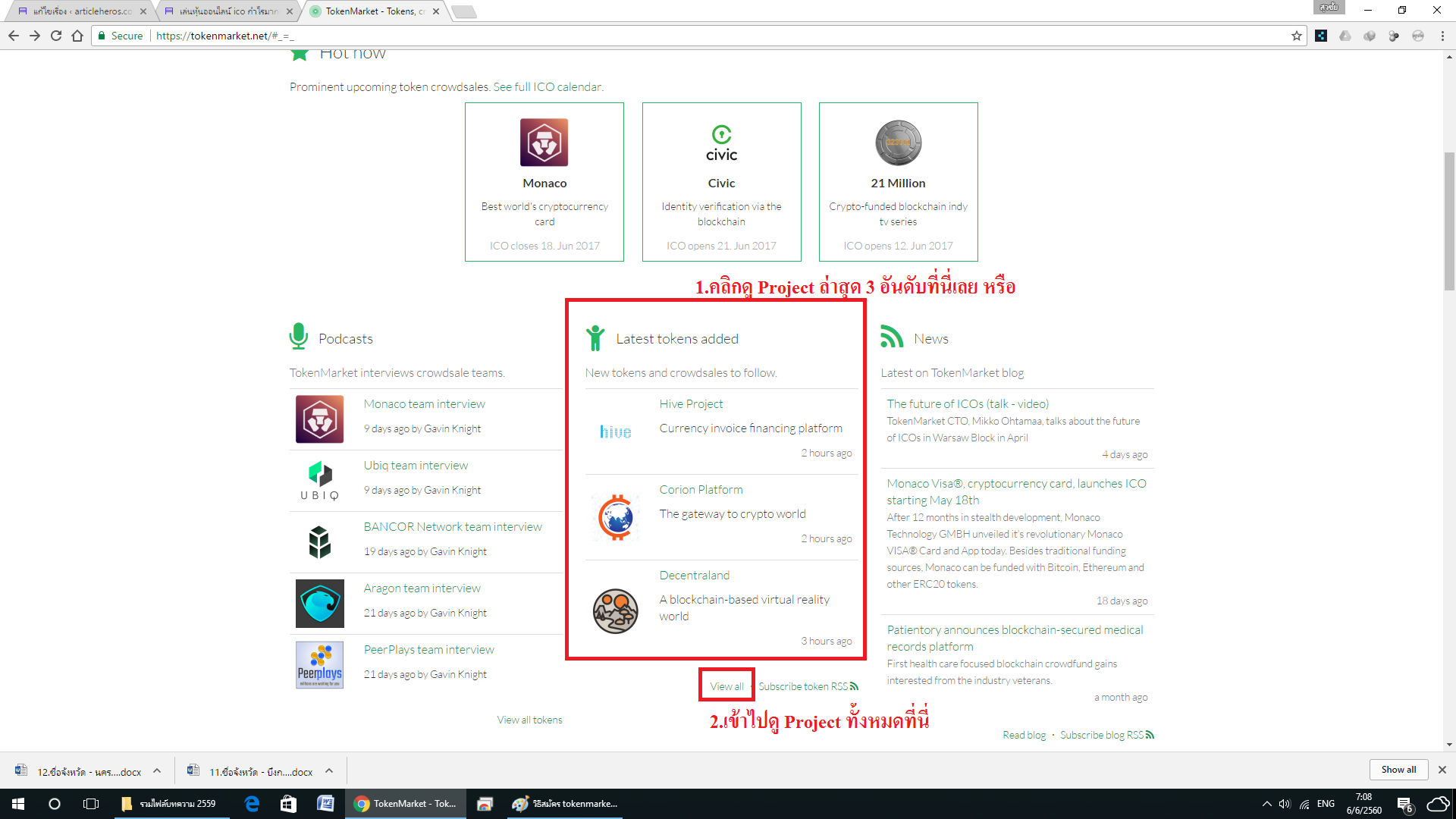Open Word from the taskbar

325,804
